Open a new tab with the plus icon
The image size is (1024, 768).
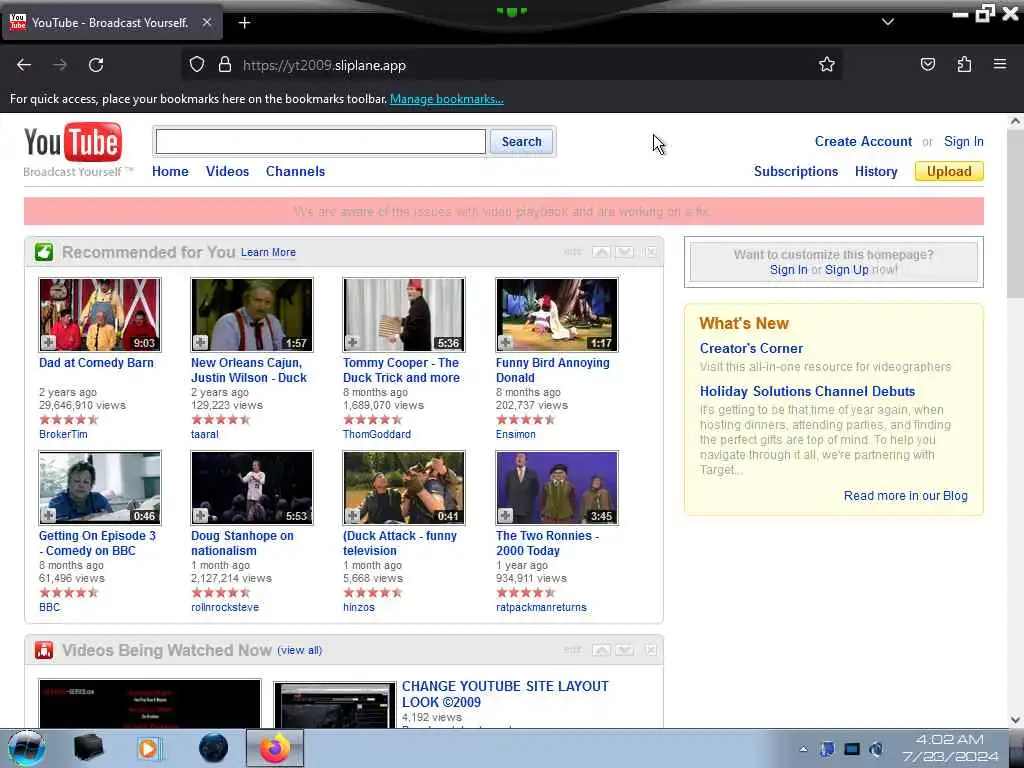(x=244, y=23)
